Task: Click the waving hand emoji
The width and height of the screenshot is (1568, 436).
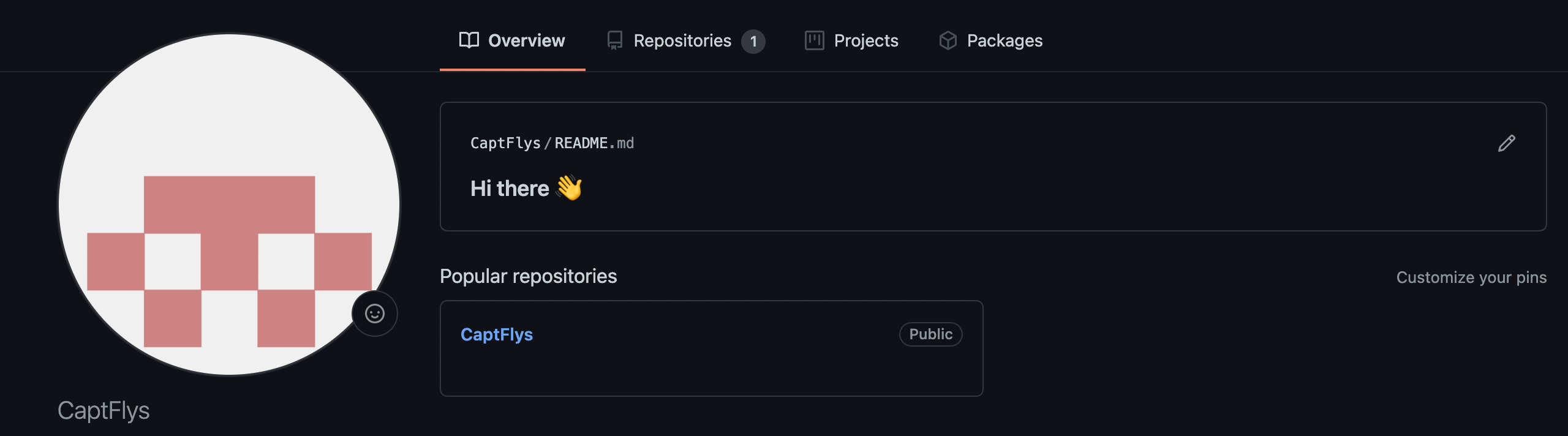Action: click(x=570, y=188)
